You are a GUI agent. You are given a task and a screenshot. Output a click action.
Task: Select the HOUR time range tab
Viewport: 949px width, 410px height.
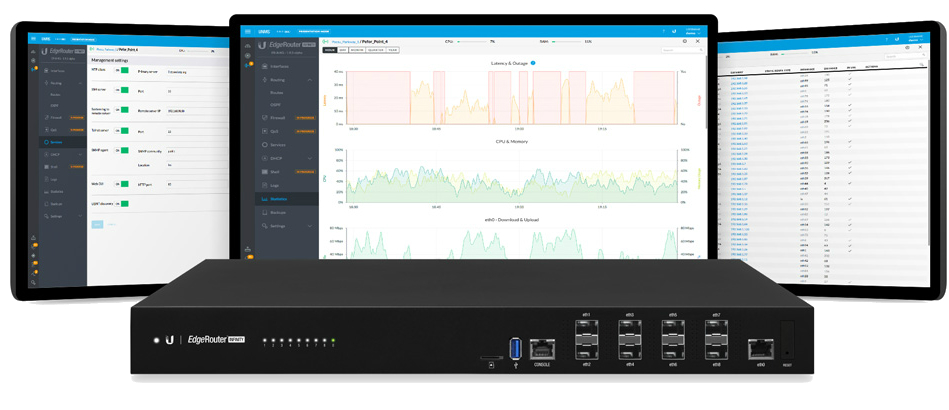tap(330, 50)
